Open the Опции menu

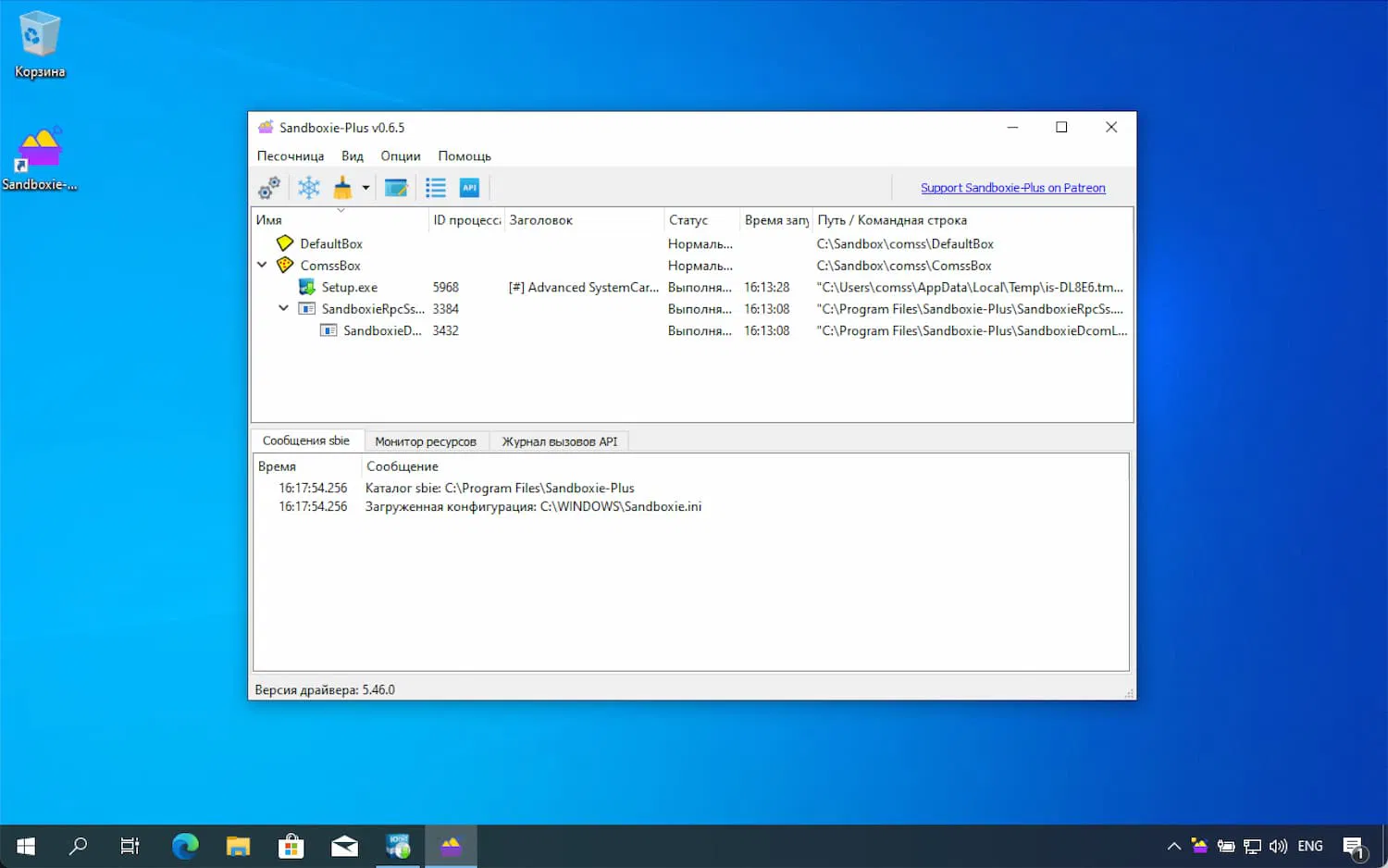401,156
